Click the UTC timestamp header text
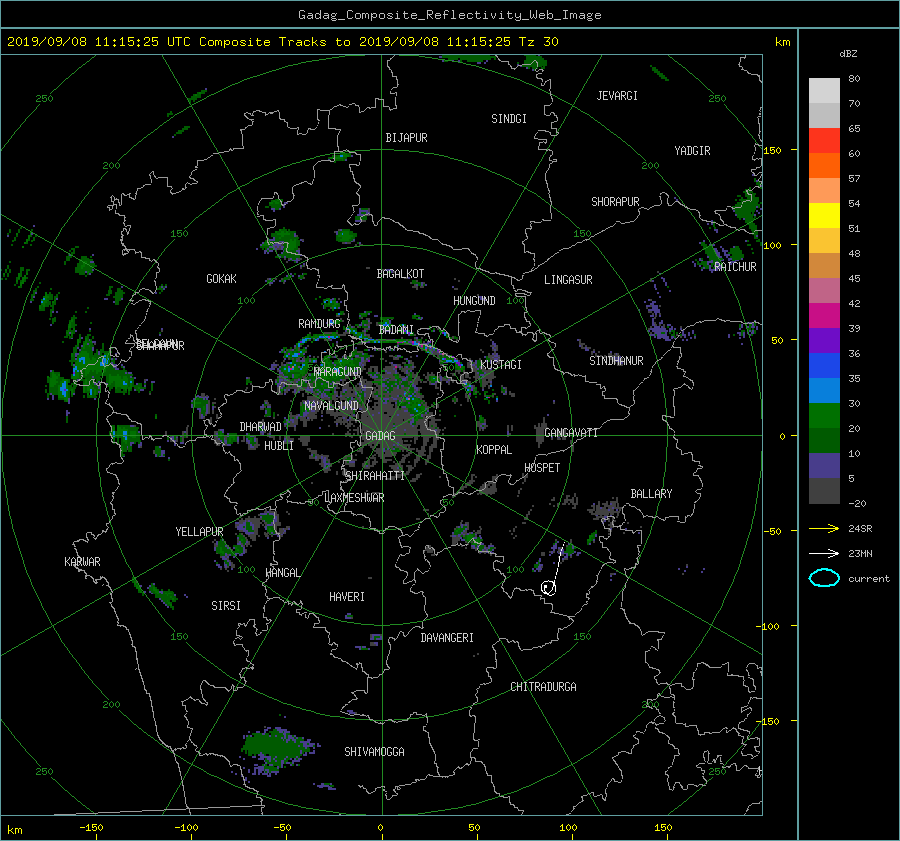900x841 pixels. (283, 42)
